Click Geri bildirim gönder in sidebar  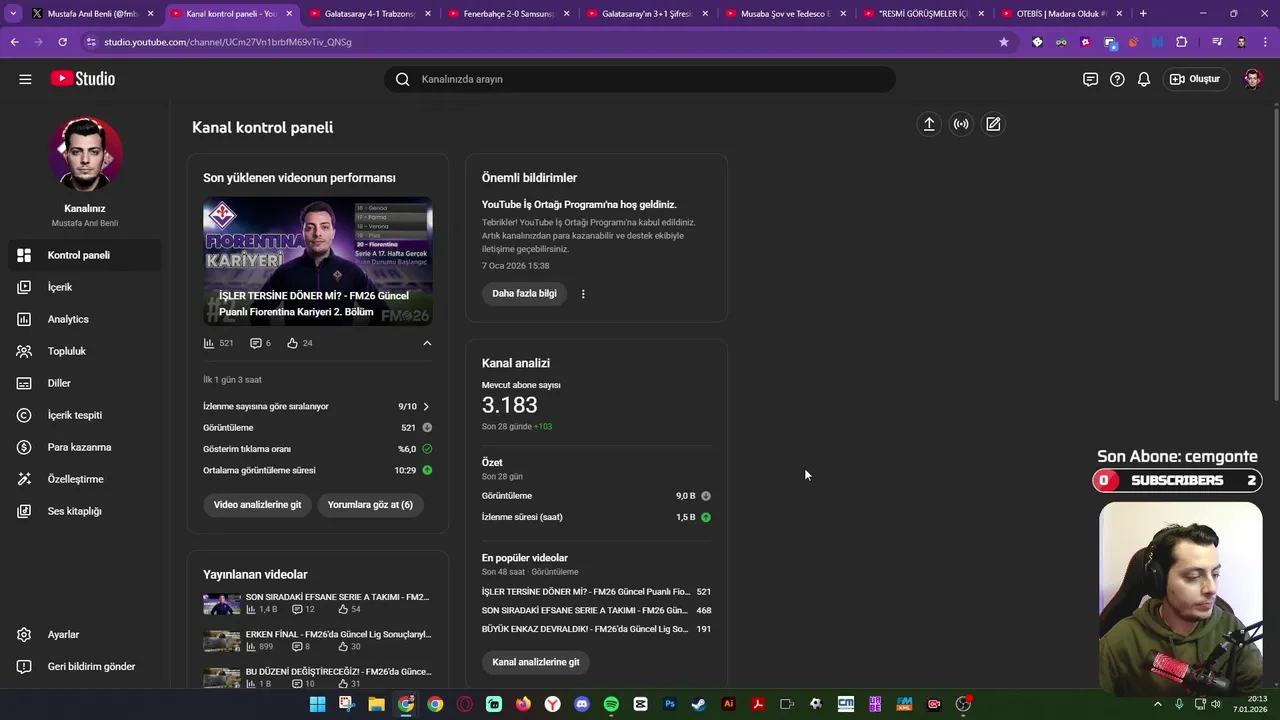tap(85, 667)
